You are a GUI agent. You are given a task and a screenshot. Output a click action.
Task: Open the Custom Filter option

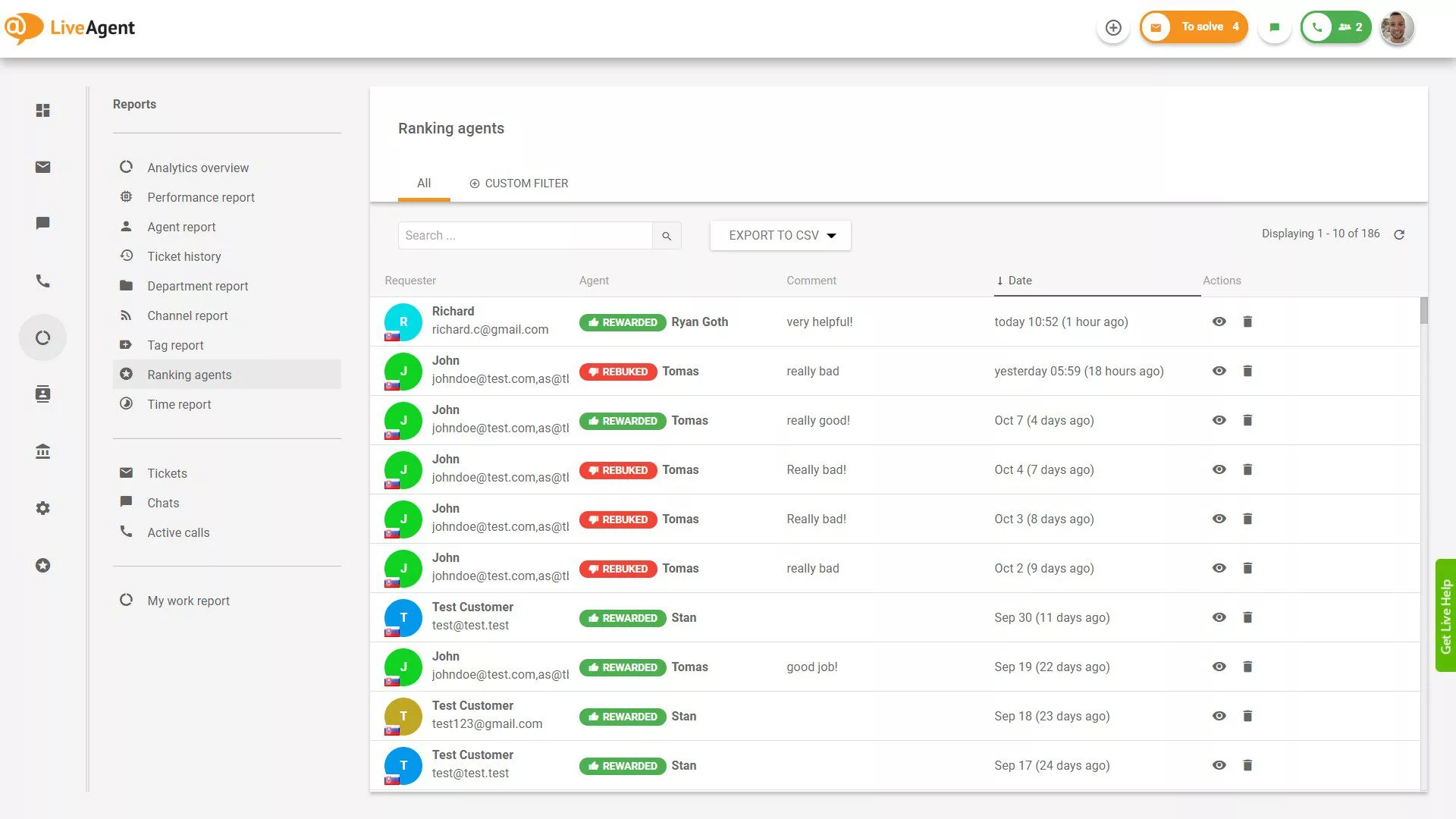[x=519, y=183]
